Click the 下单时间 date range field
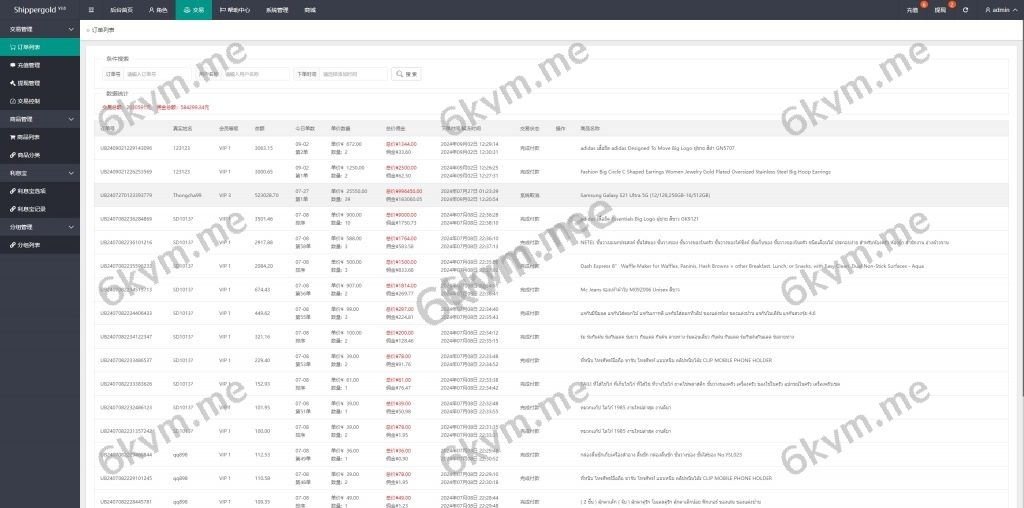 [354, 74]
